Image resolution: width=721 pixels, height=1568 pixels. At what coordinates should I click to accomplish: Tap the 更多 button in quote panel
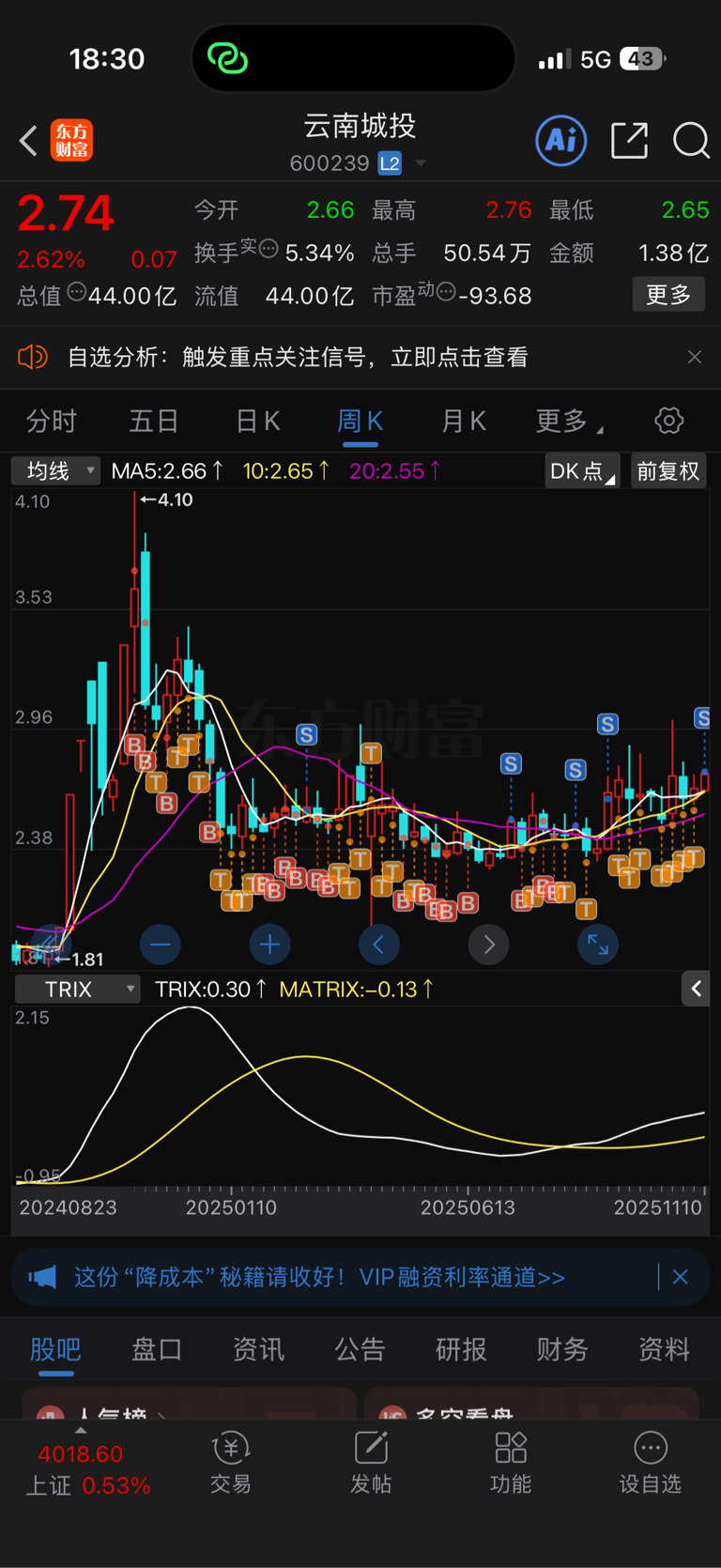668,295
